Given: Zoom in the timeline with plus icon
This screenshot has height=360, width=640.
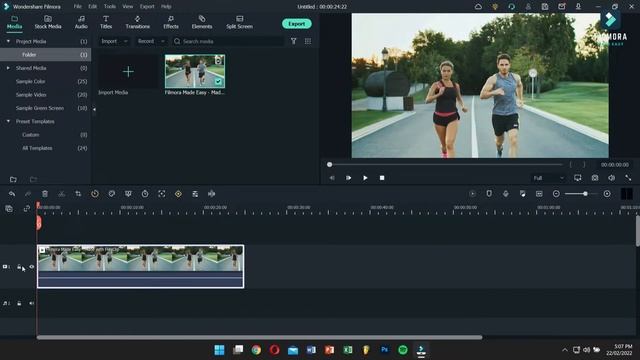Looking at the screenshot, I should click(x=607, y=194).
